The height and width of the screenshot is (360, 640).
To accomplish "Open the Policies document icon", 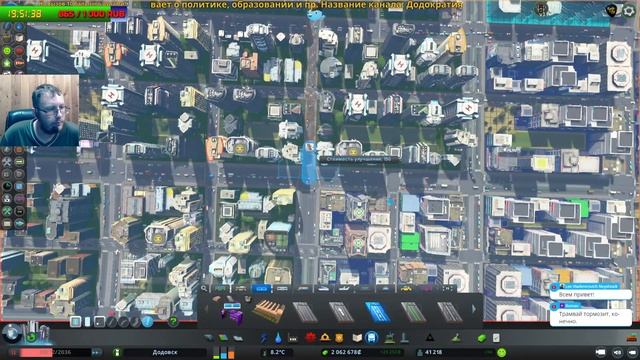I will [496, 338].
